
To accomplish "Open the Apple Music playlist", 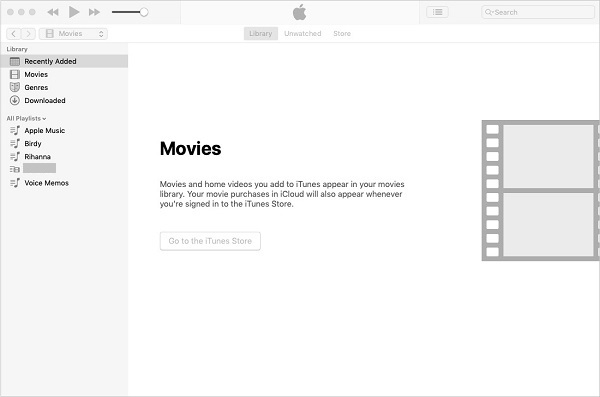I will coord(64,131).
